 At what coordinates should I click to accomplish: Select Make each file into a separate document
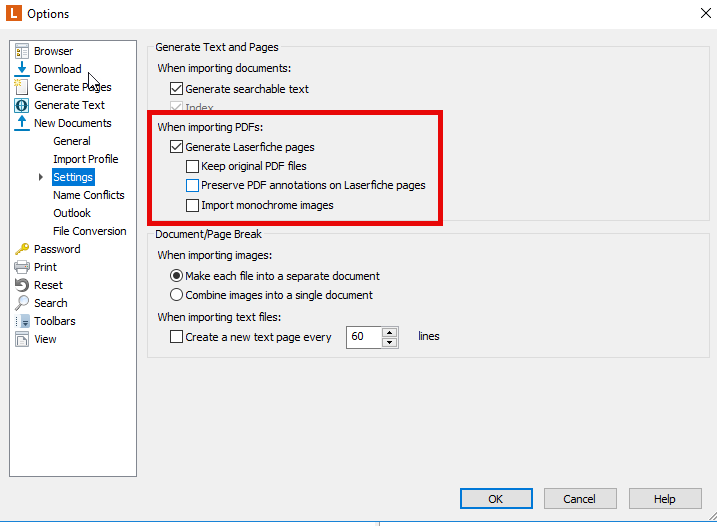tap(176, 276)
